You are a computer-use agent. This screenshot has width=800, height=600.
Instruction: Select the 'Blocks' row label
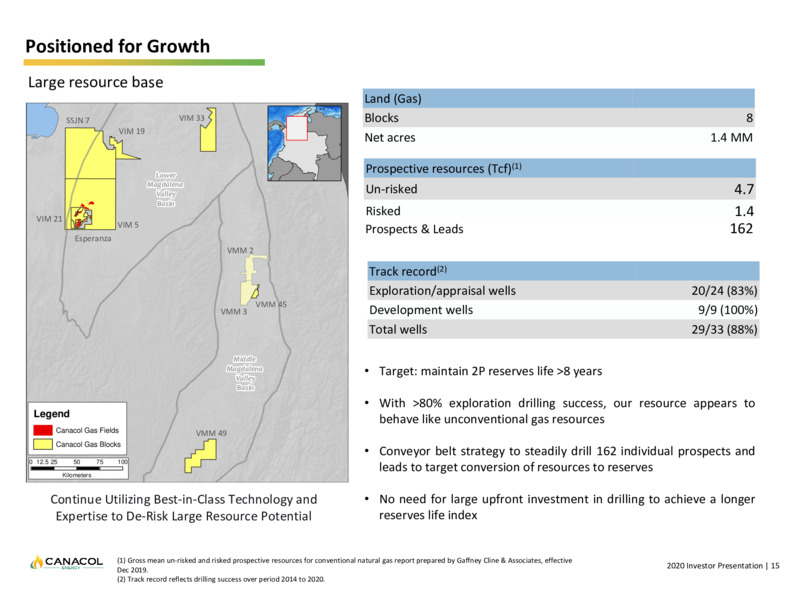click(x=381, y=118)
